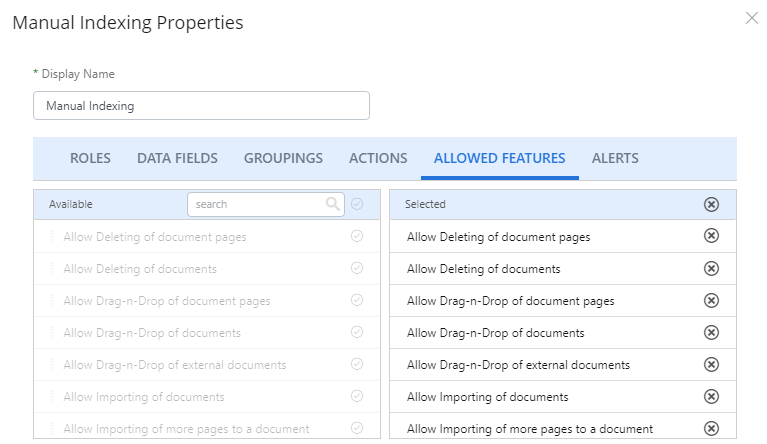Check available 'Allow Drag-n-Drop of documents' checkmark
This screenshot has width=767, height=444.
[357, 332]
